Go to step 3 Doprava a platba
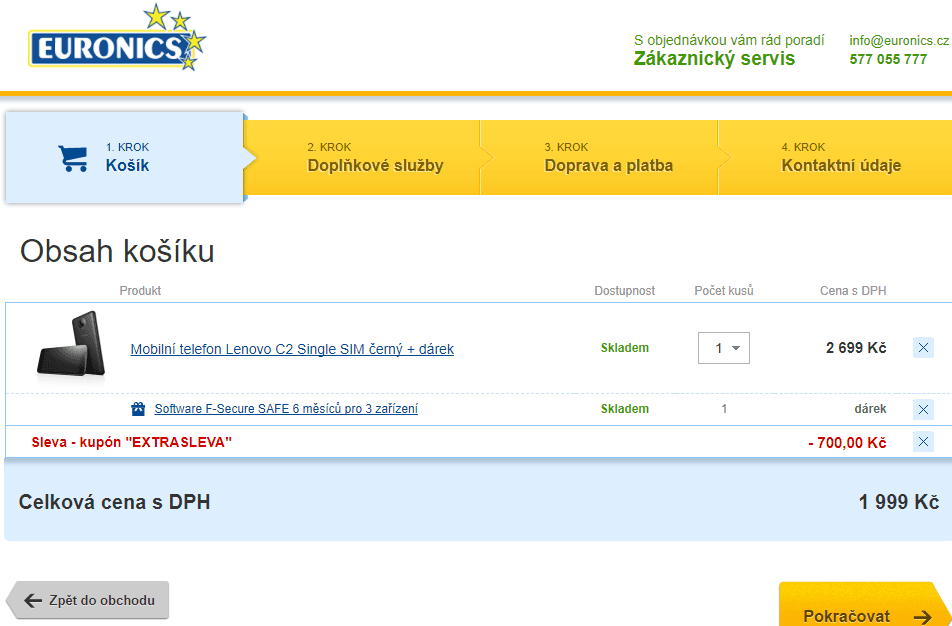 point(599,157)
